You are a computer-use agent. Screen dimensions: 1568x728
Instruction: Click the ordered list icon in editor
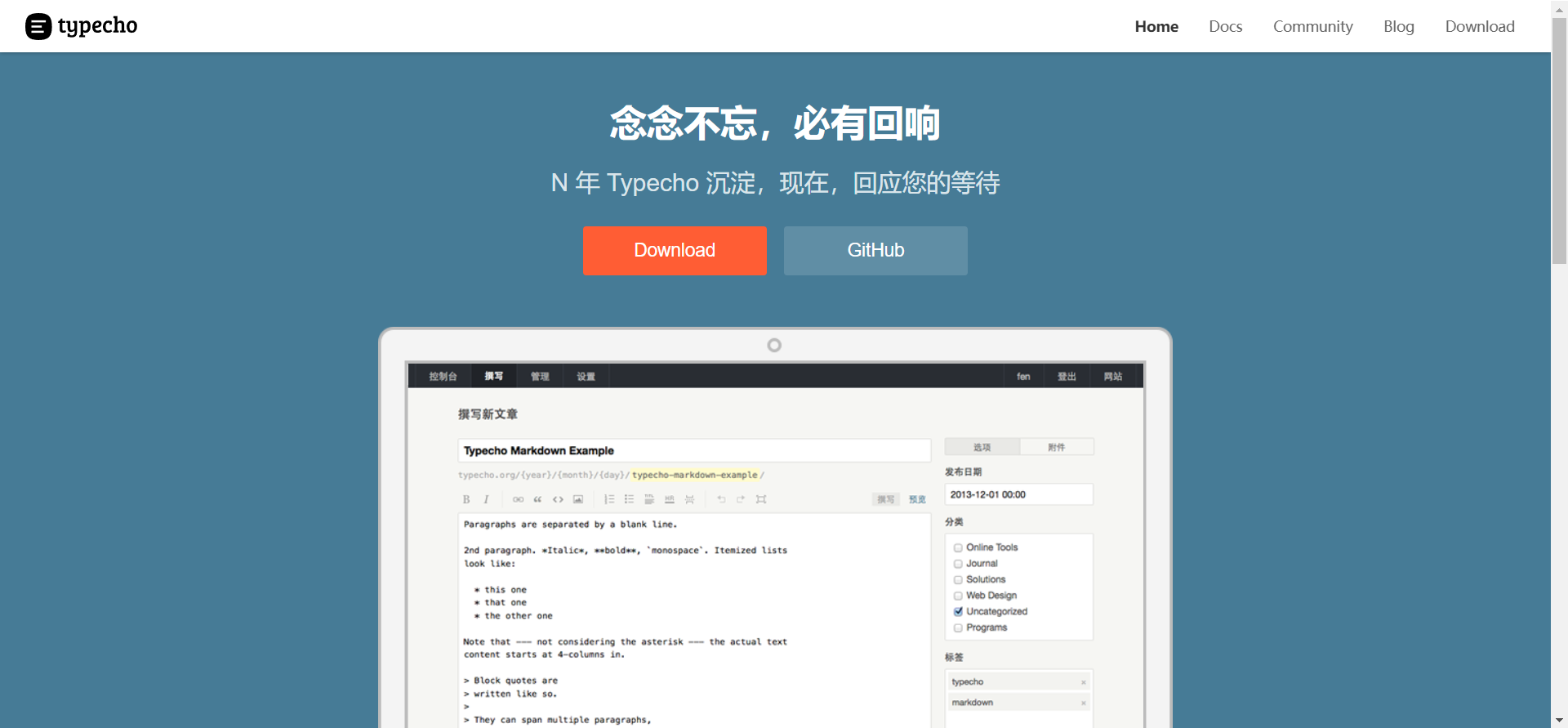click(x=609, y=499)
